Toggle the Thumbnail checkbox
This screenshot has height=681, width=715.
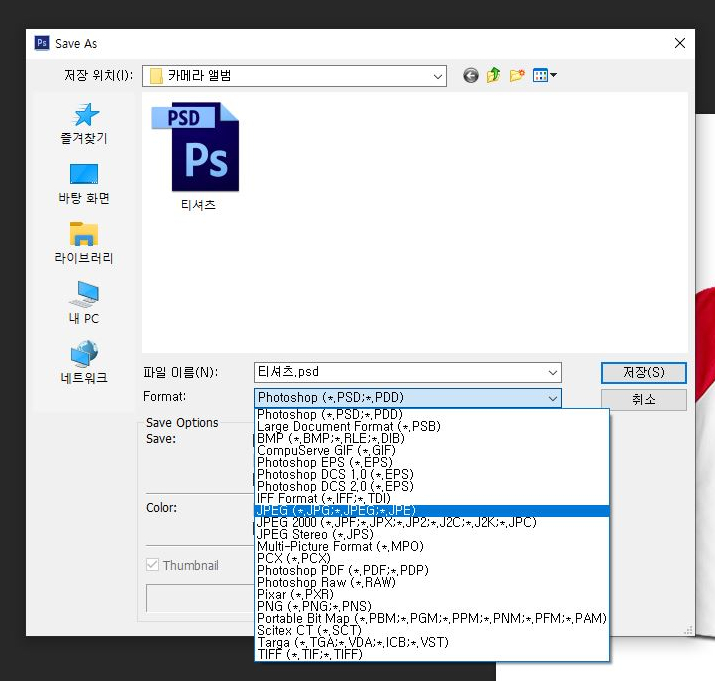pos(152,565)
